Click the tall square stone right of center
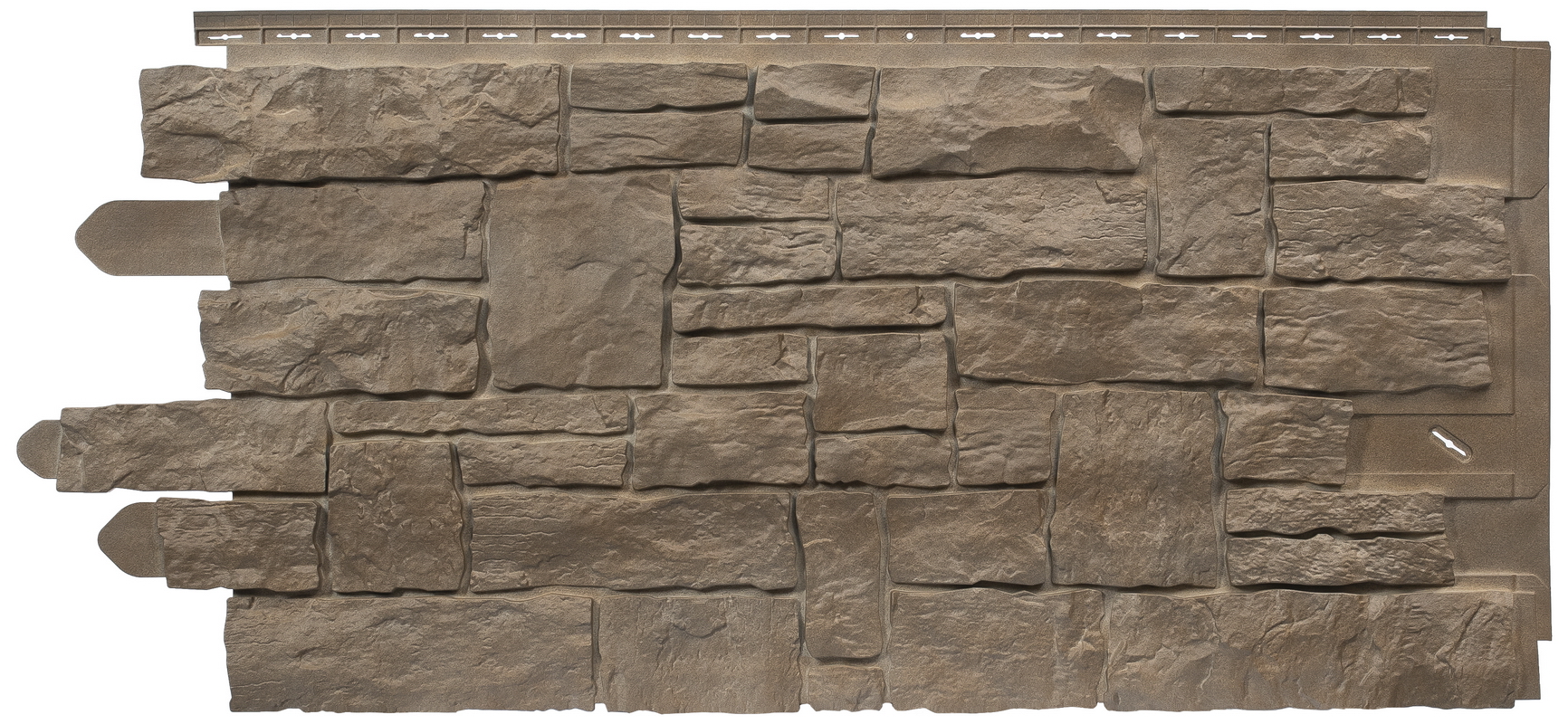The height and width of the screenshot is (724, 1568). tap(1136, 489)
